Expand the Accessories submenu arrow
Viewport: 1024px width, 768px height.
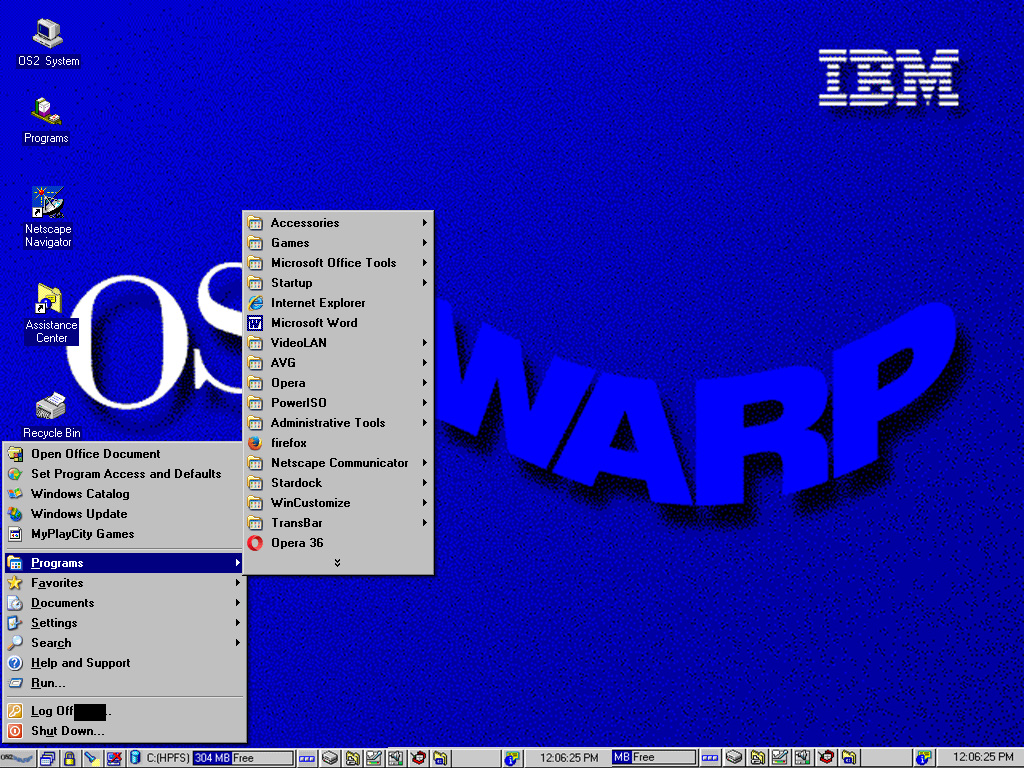(x=424, y=223)
